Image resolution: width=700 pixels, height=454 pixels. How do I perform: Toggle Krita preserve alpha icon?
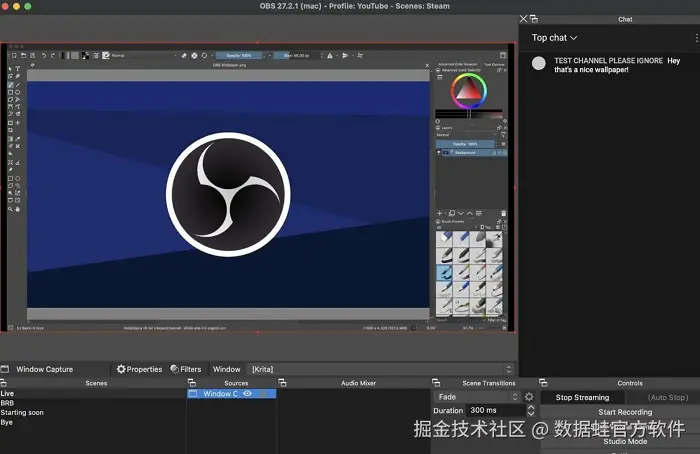pyautogui.click(x=194, y=55)
